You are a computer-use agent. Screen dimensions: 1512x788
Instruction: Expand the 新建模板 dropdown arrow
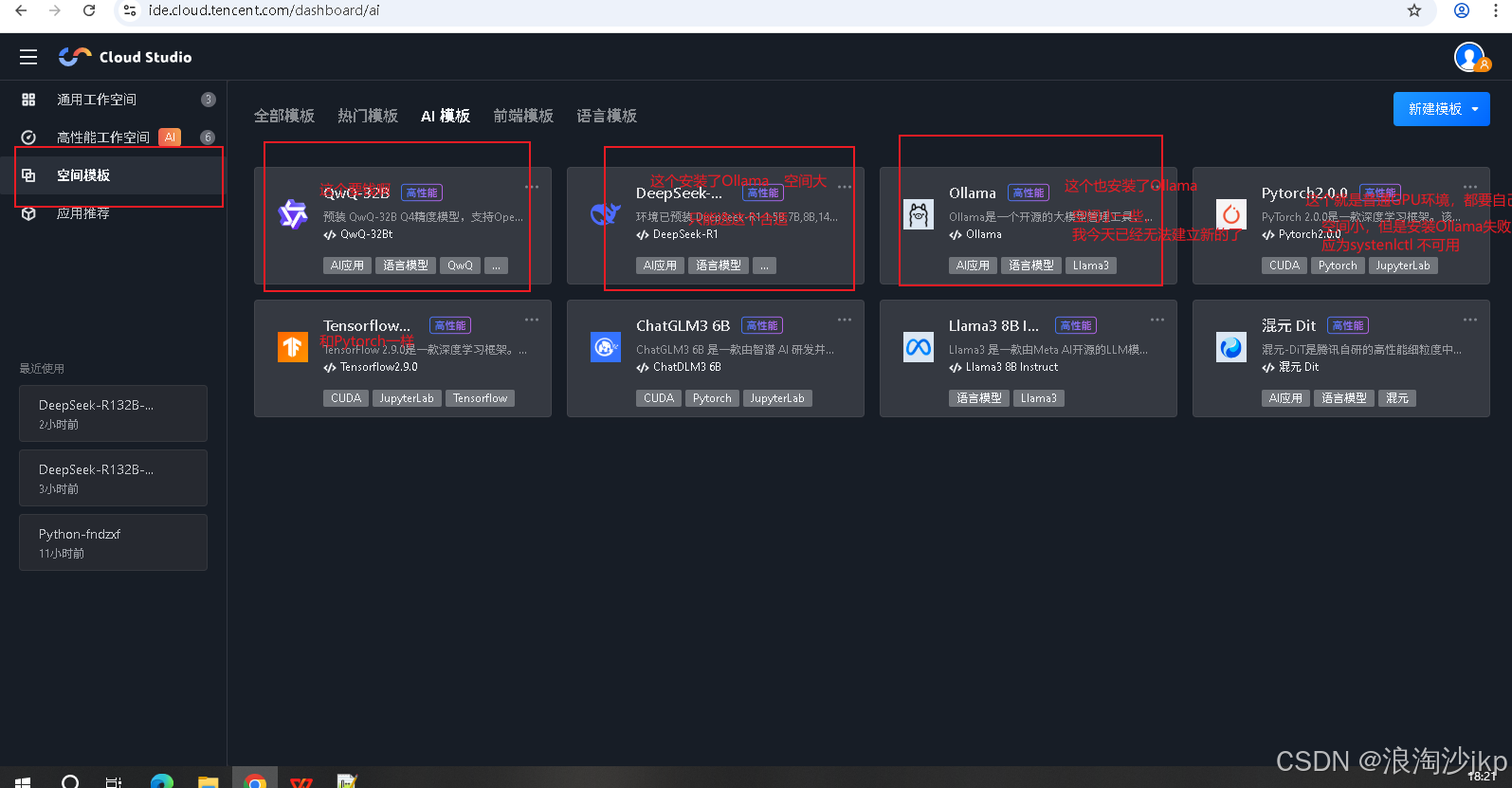click(1475, 109)
